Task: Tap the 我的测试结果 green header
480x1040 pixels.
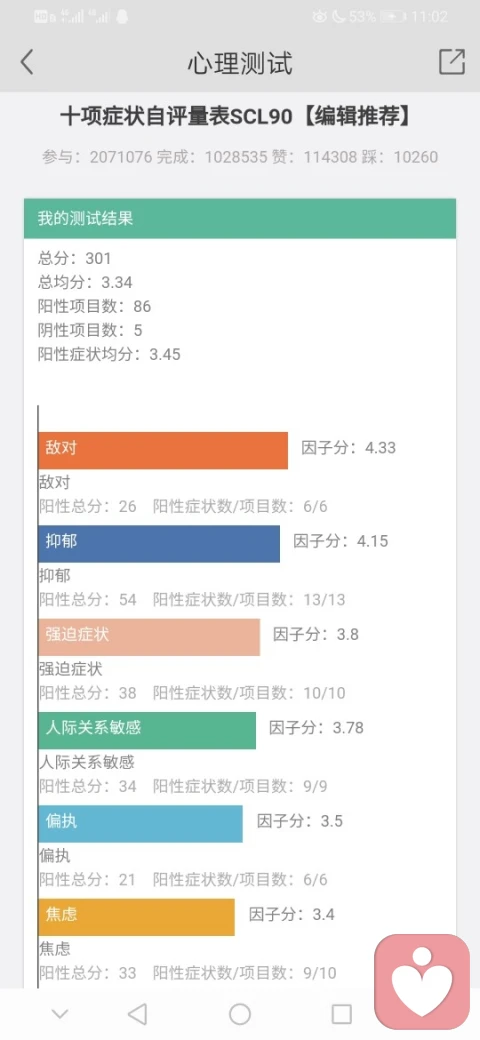Action: point(240,218)
